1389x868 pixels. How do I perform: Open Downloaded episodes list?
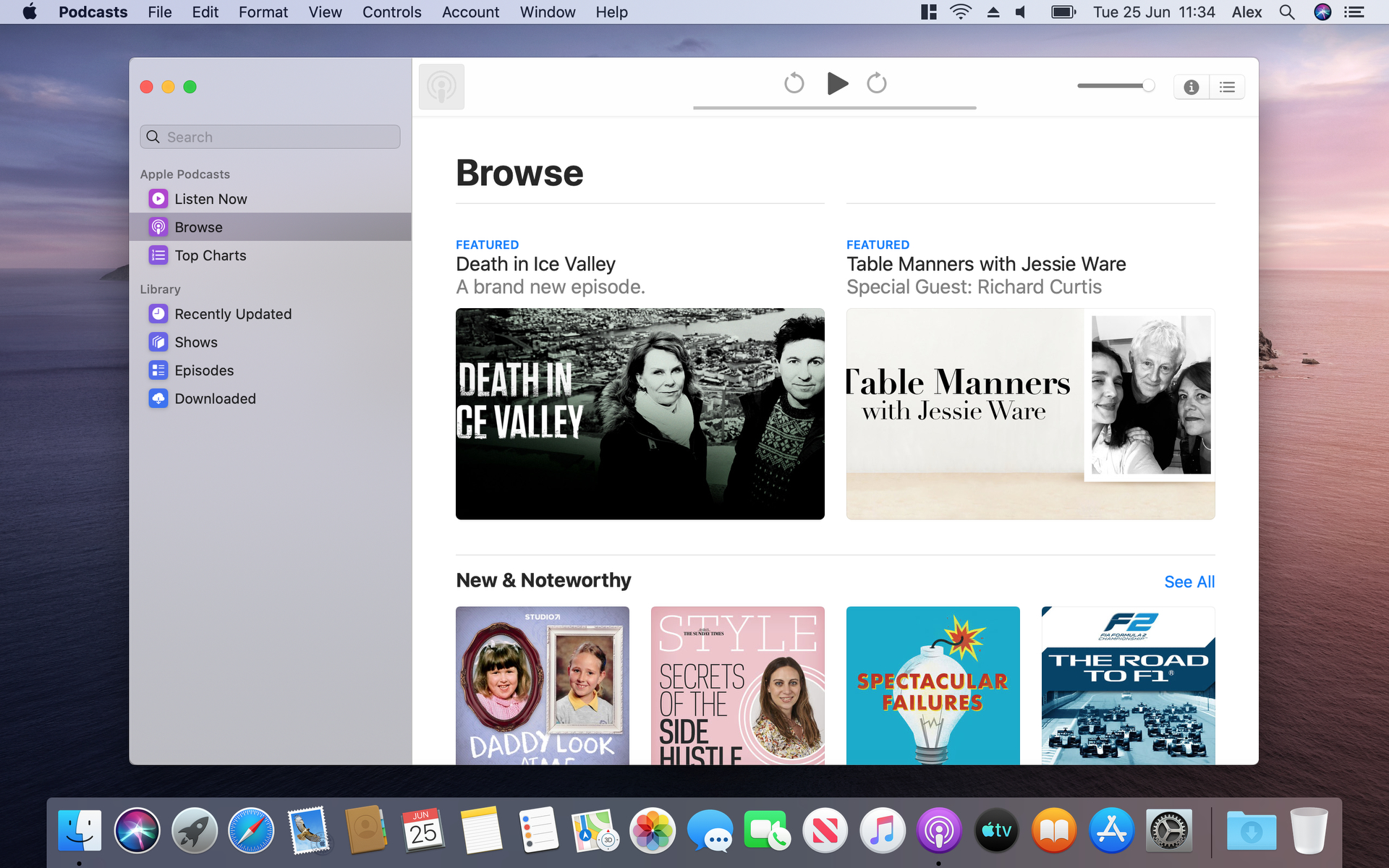(270, 399)
